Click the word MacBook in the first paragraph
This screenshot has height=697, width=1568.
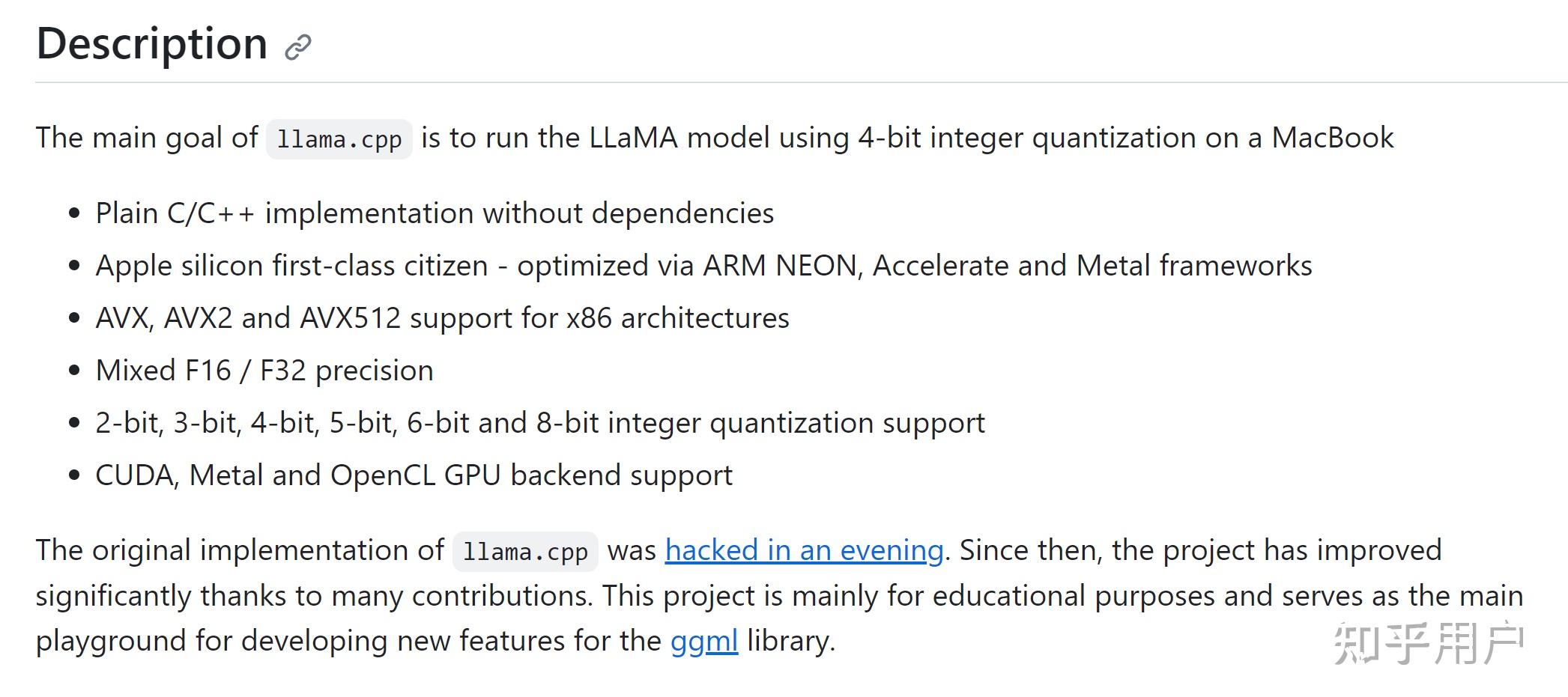(1332, 138)
